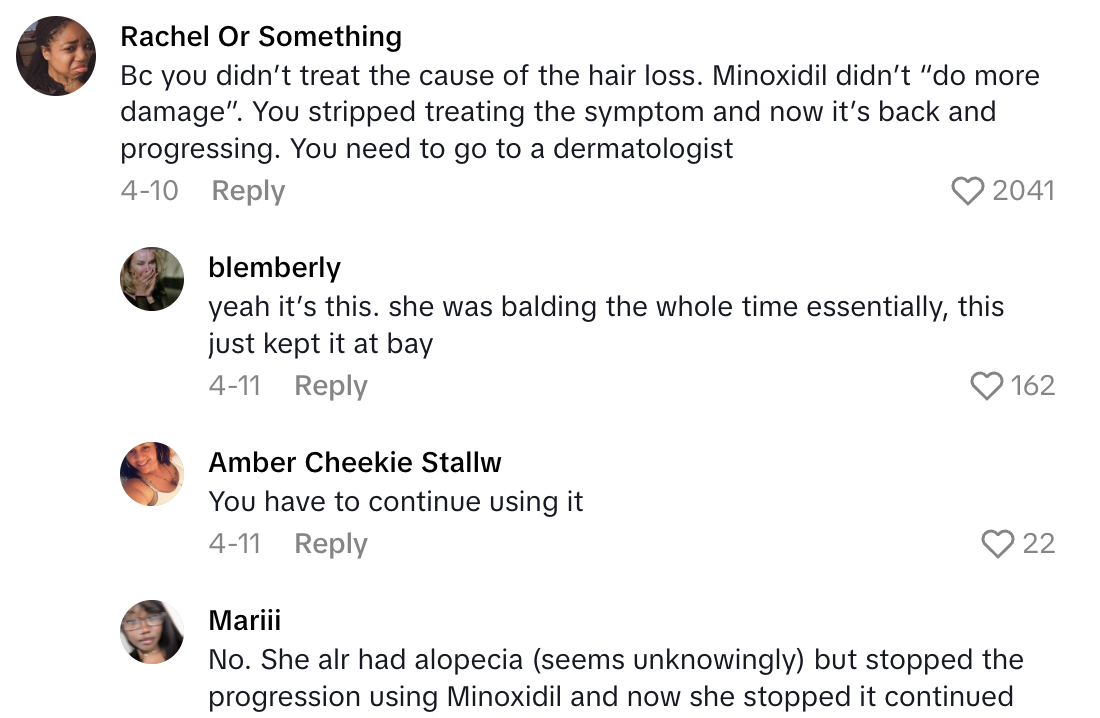This screenshot has height=718, width=1100.
Task: Open the Rachel Or Something username
Action: 261,38
